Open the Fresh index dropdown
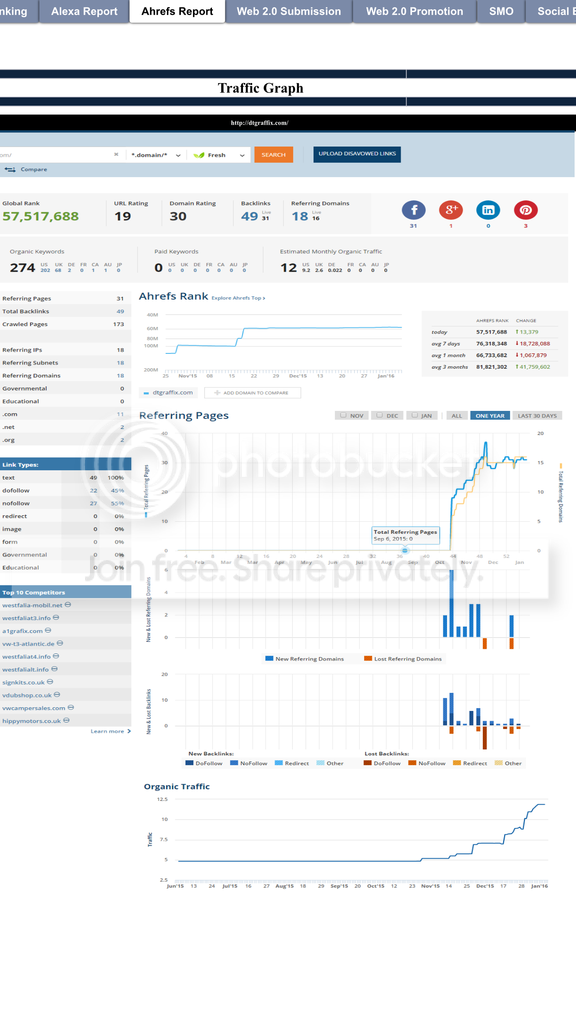Image resolution: width=576 pixels, height=1024 pixels. point(219,155)
